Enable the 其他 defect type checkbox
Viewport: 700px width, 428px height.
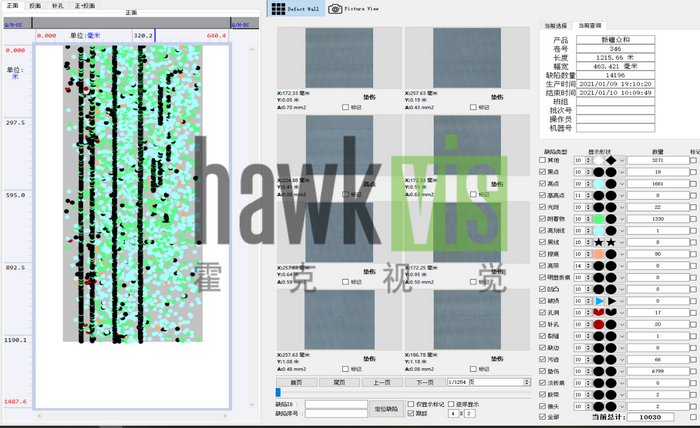click(x=542, y=160)
